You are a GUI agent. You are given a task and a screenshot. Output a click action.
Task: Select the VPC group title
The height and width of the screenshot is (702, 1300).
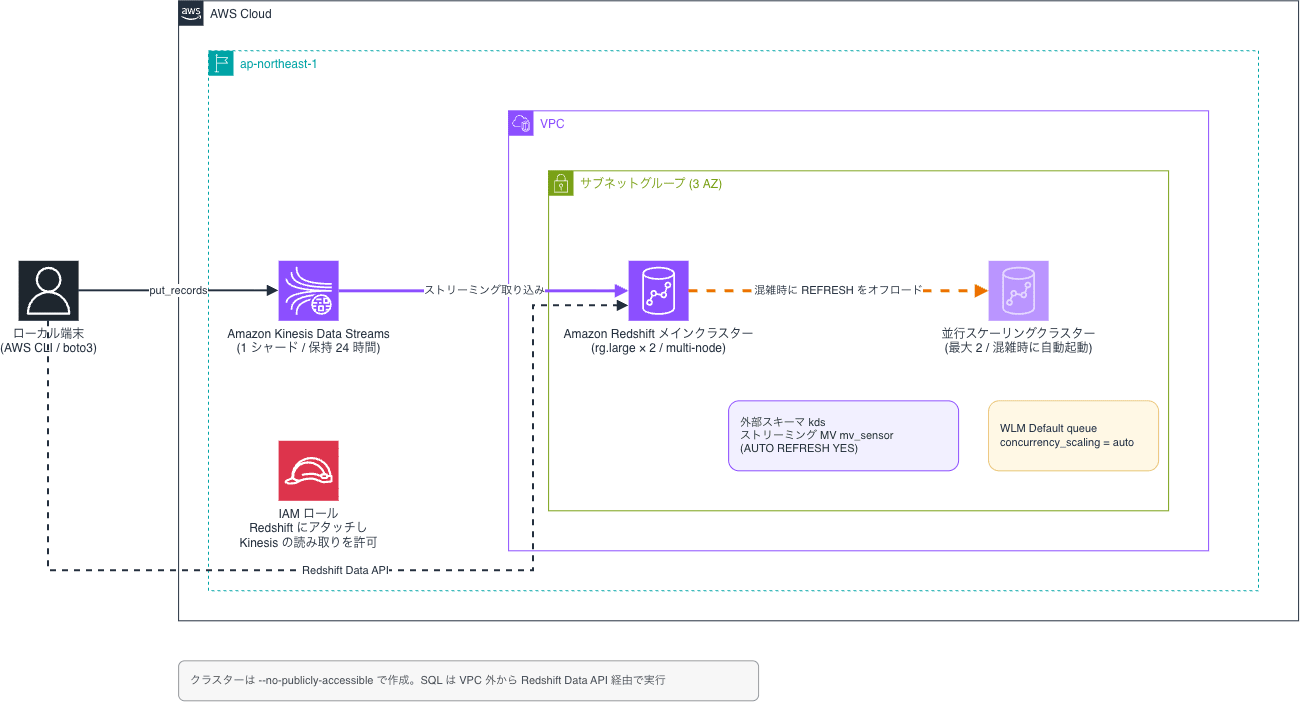point(552,124)
